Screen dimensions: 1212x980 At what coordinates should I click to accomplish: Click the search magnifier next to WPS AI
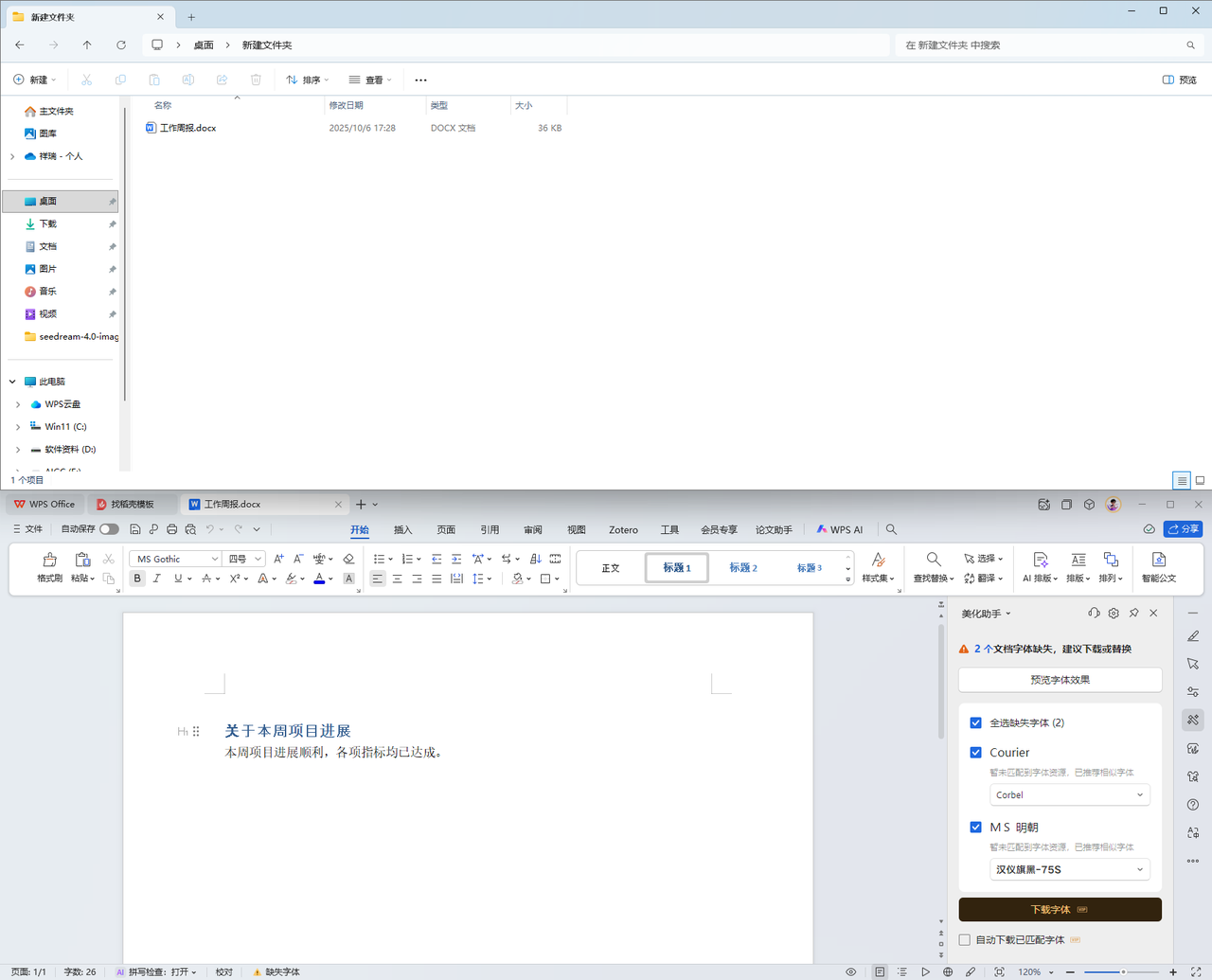point(891,529)
